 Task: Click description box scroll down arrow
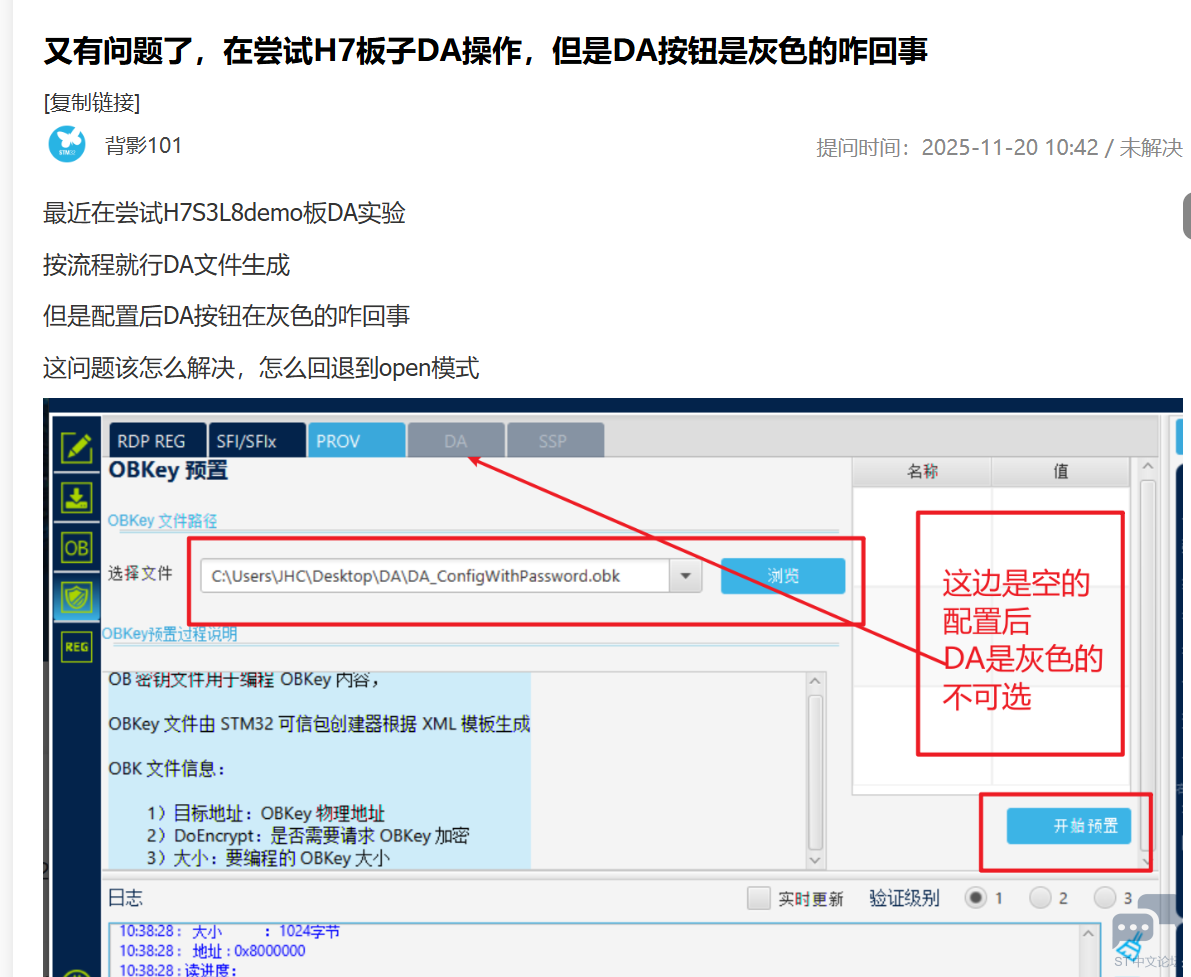pos(815,859)
